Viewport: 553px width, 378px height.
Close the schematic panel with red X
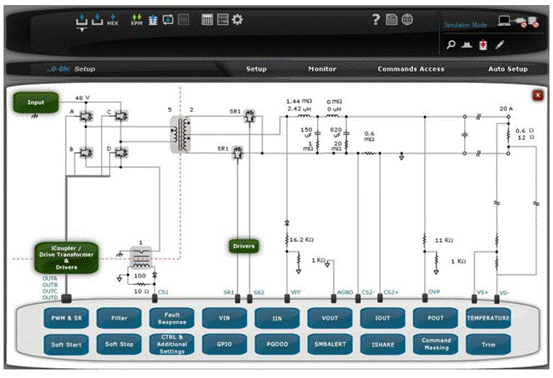pos(538,95)
